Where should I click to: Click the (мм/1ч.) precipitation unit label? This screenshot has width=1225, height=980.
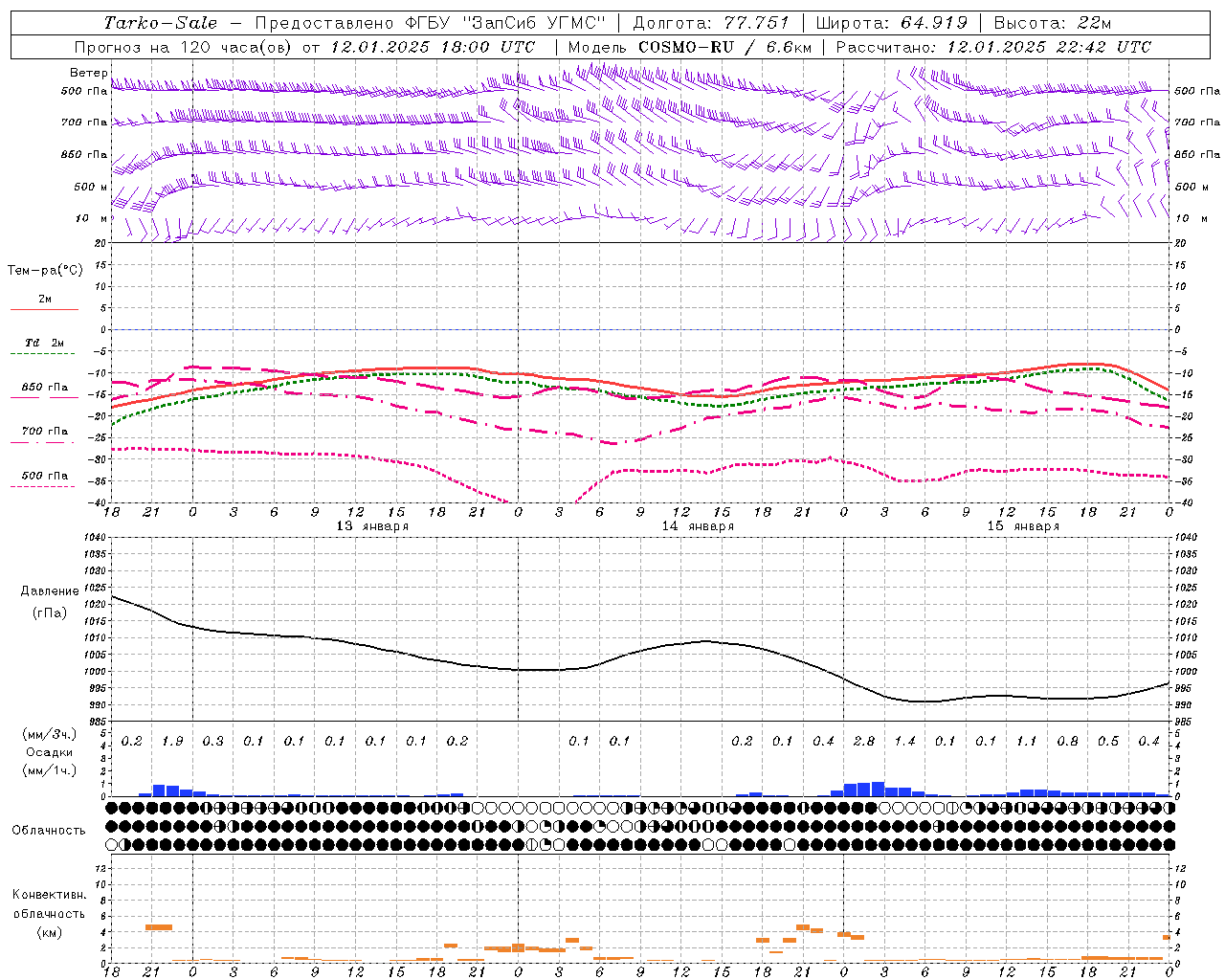pos(49,770)
